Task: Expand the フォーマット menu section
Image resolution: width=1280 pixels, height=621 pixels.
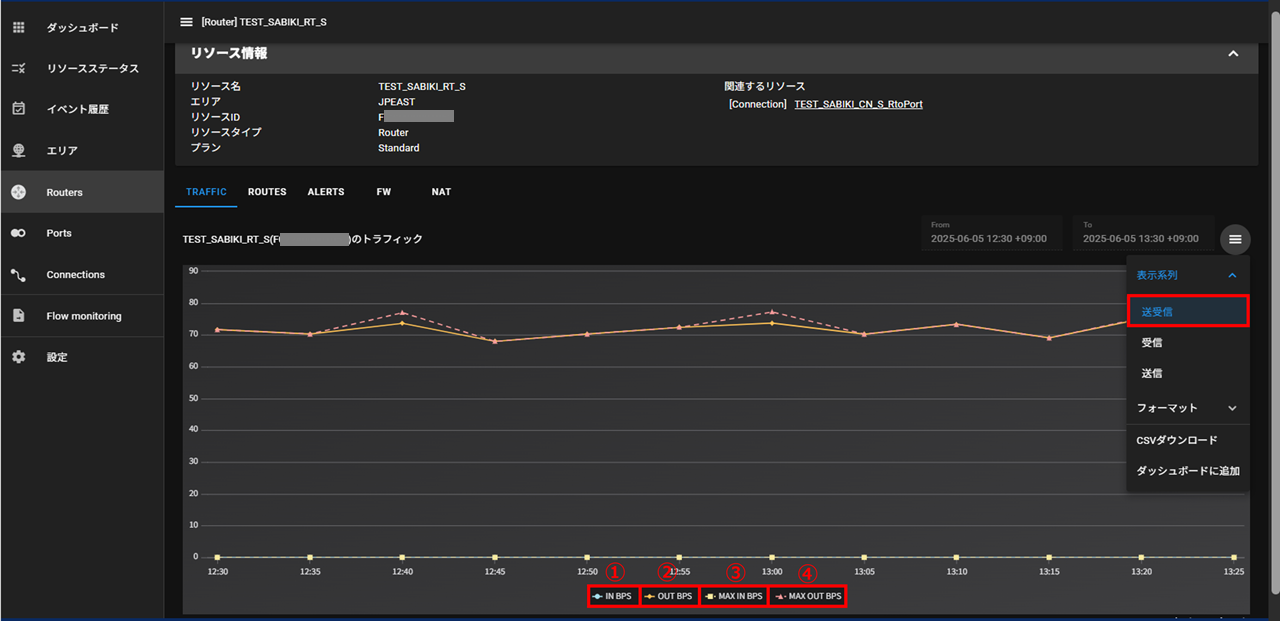Action: (1232, 408)
